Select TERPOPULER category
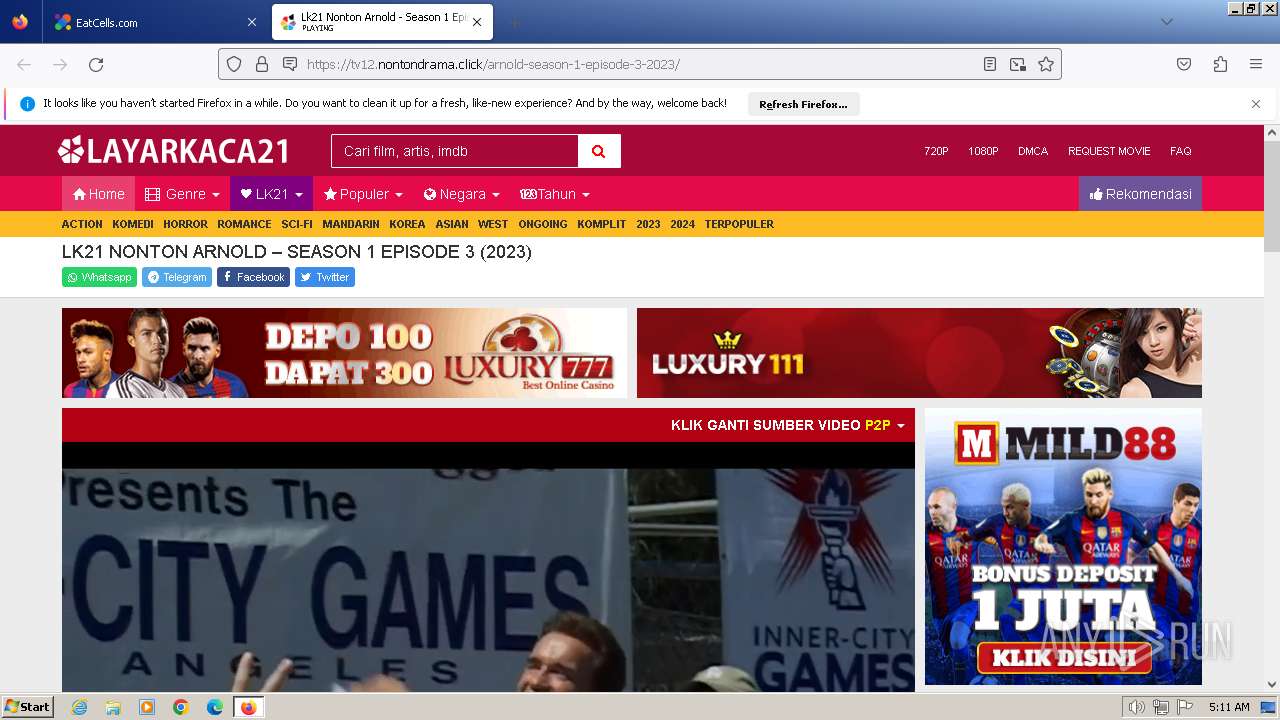The width and height of the screenshot is (1280, 720). coord(739,224)
